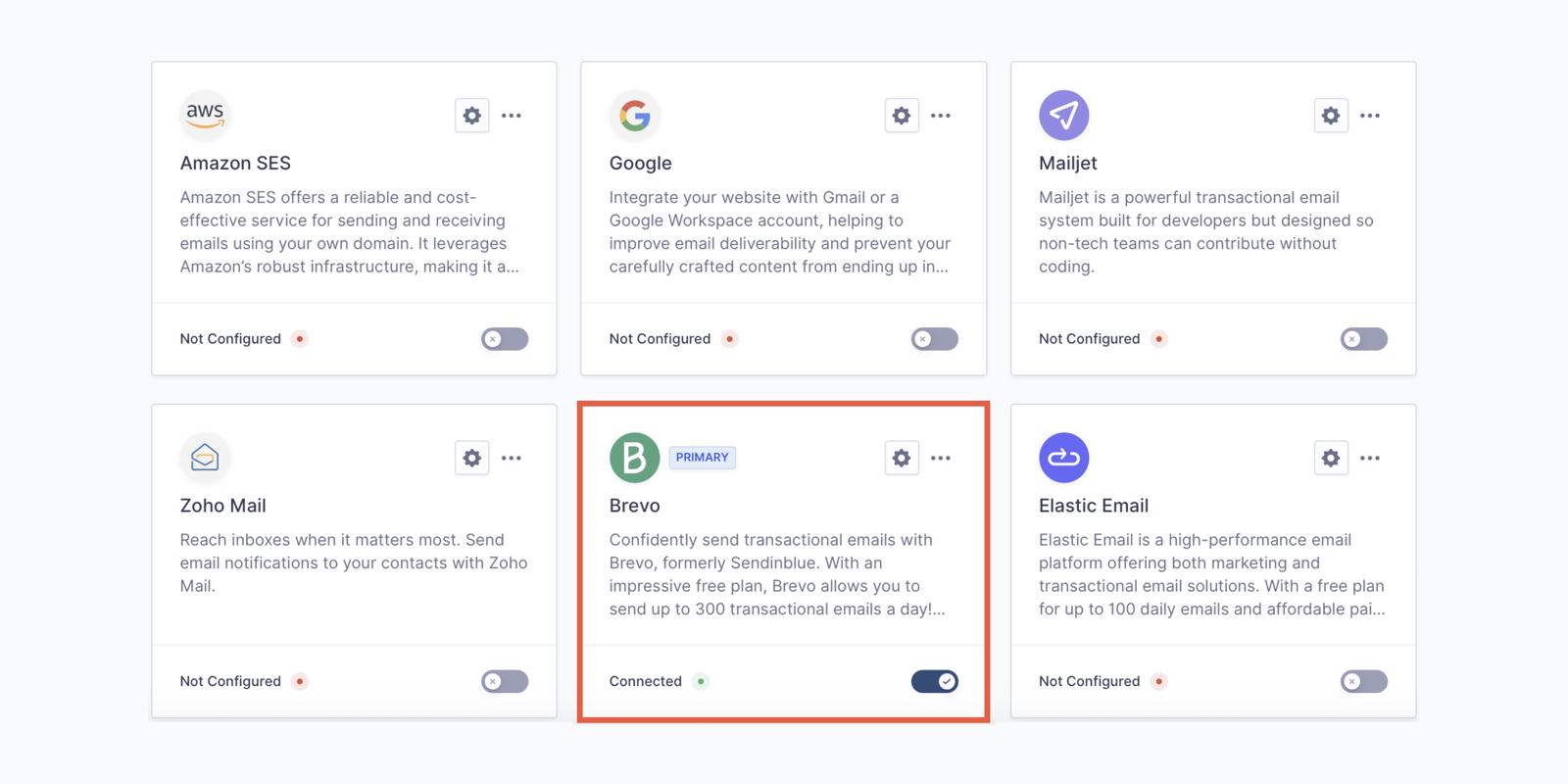The height and width of the screenshot is (784, 1568).
Task: Expand Amazon SES three-dot menu
Action: click(x=512, y=116)
